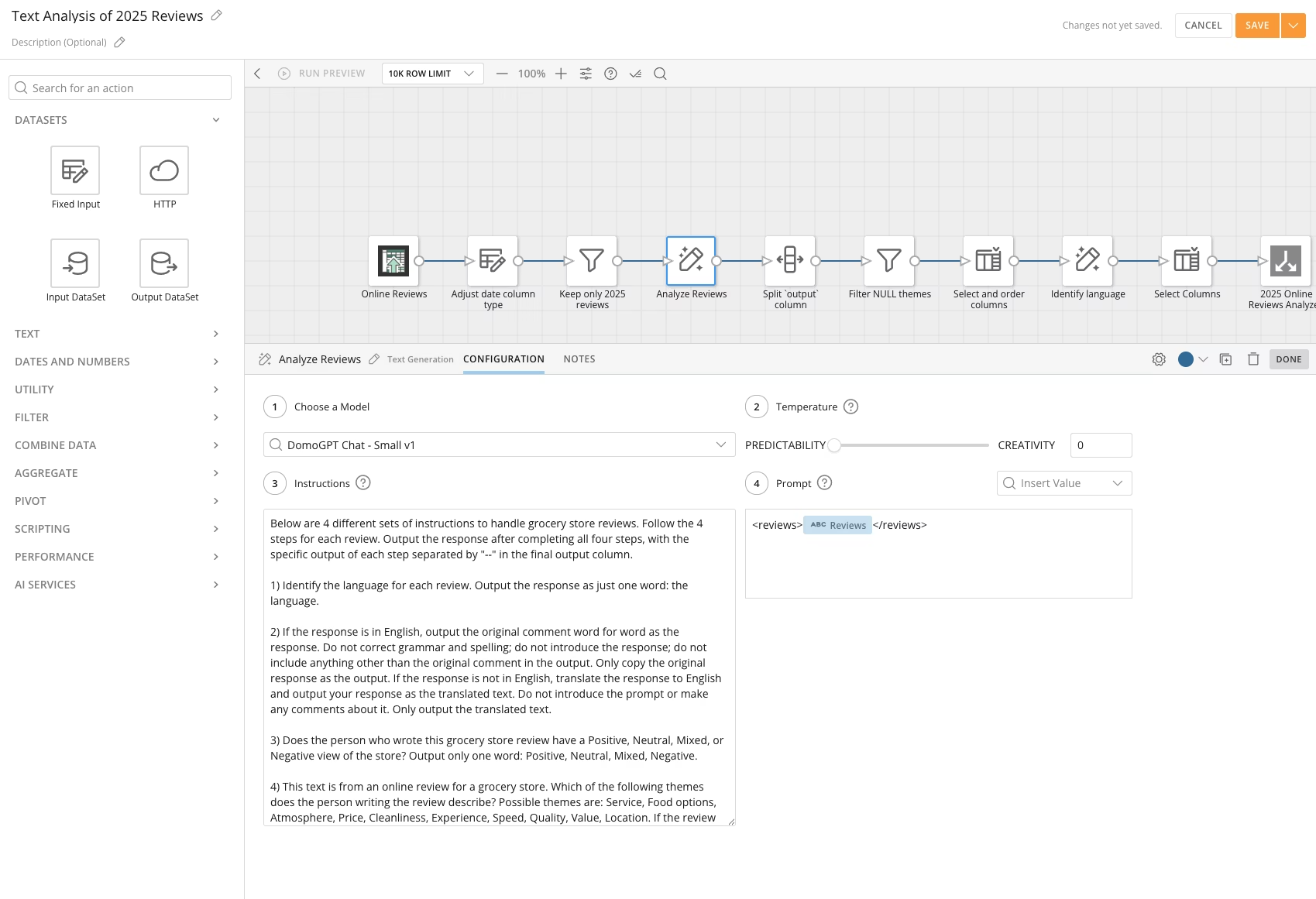The width and height of the screenshot is (1316, 899).
Task: Open the Insert Value dropdown
Action: coord(1063,483)
